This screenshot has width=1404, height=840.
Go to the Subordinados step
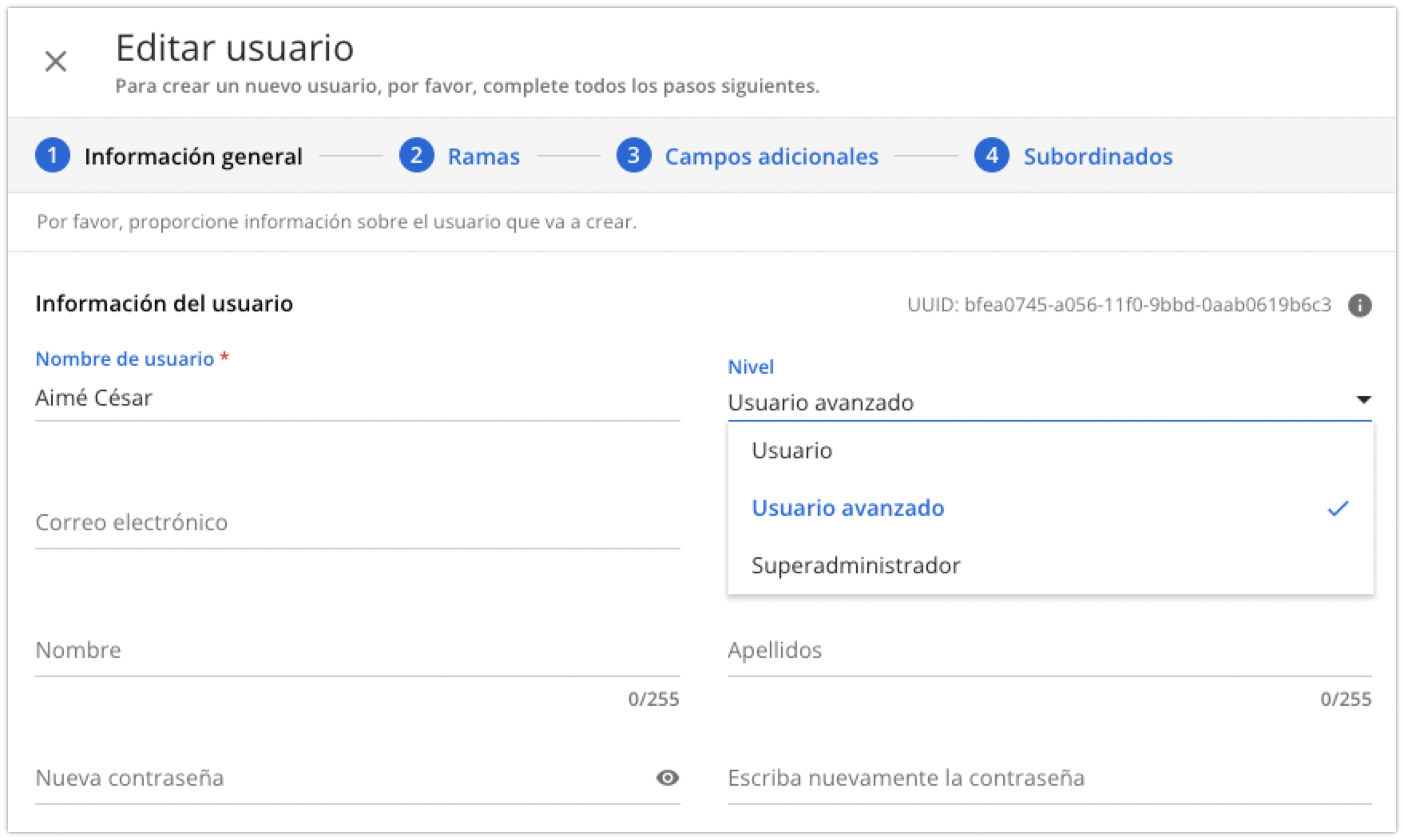[1097, 157]
